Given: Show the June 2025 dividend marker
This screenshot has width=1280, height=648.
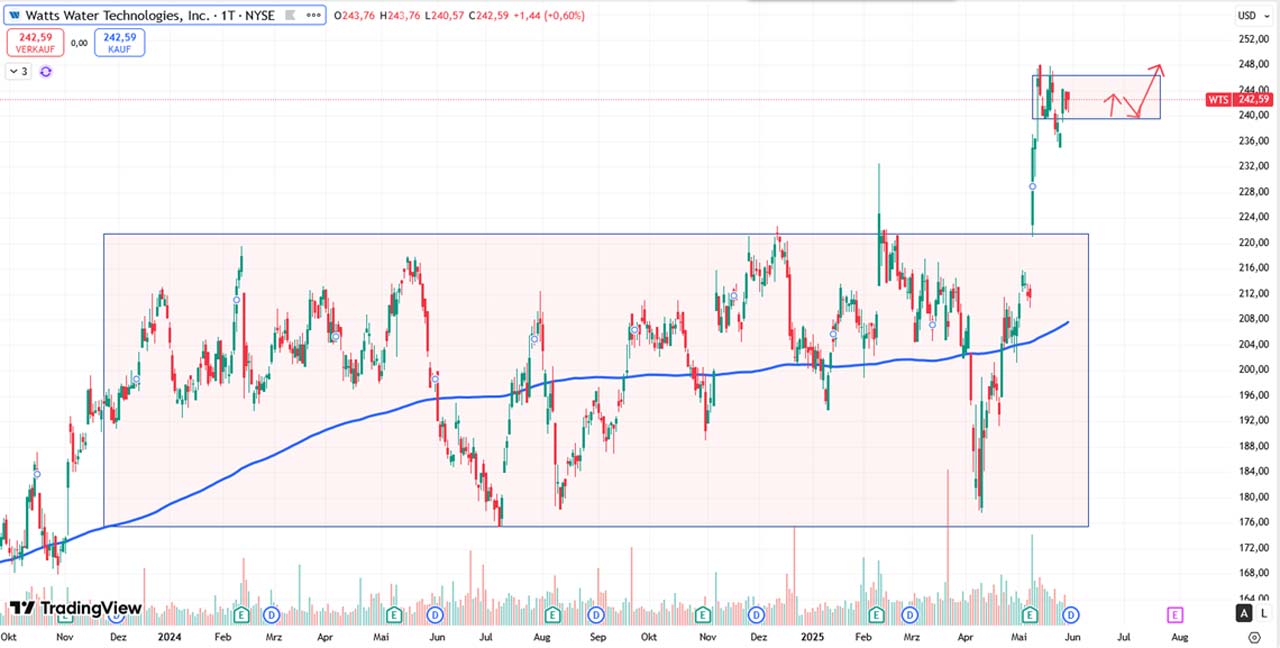Looking at the screenshot, I should (1071, 613).
